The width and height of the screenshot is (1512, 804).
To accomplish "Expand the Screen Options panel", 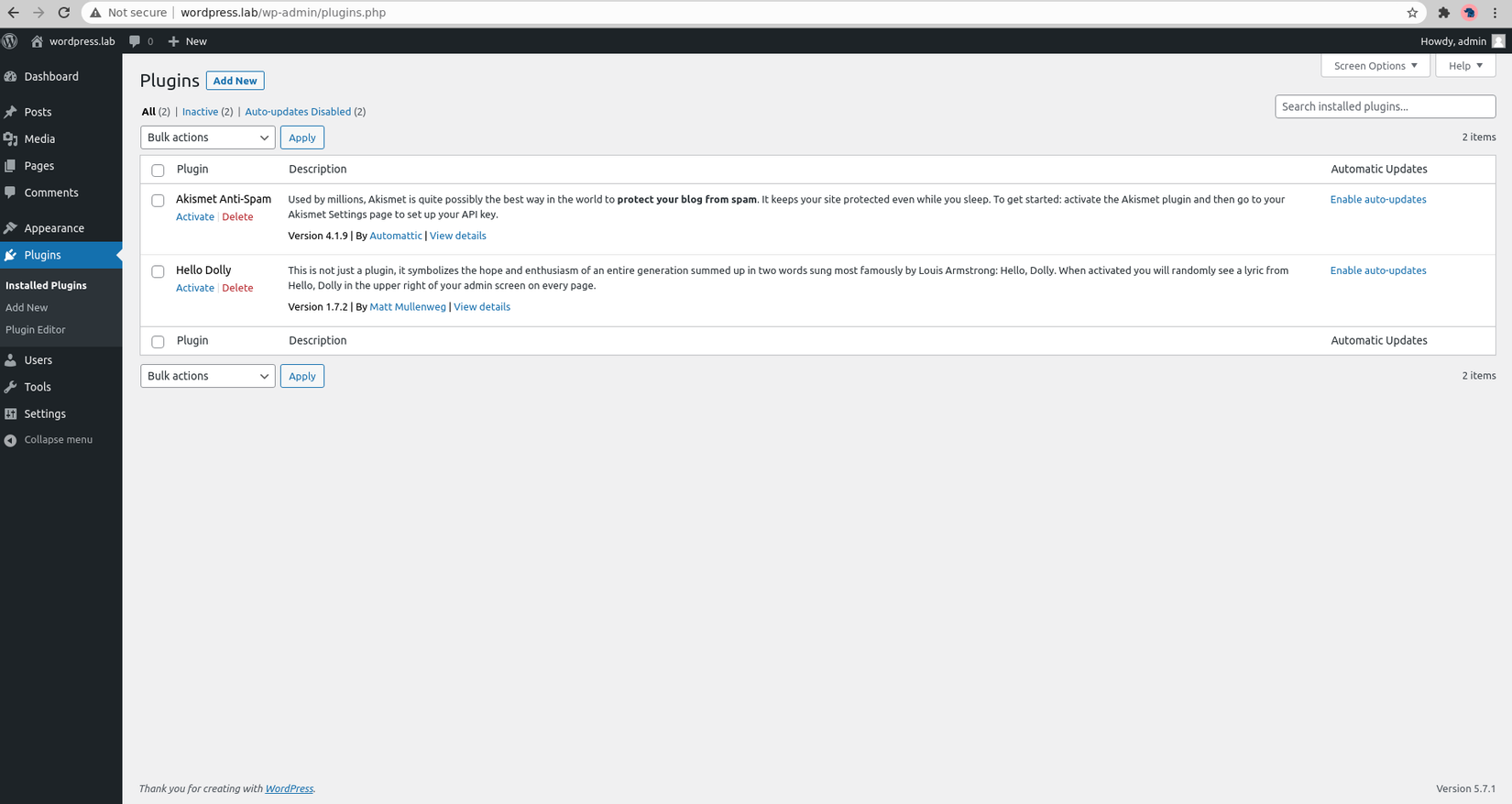I will (x=1375, y=66).
